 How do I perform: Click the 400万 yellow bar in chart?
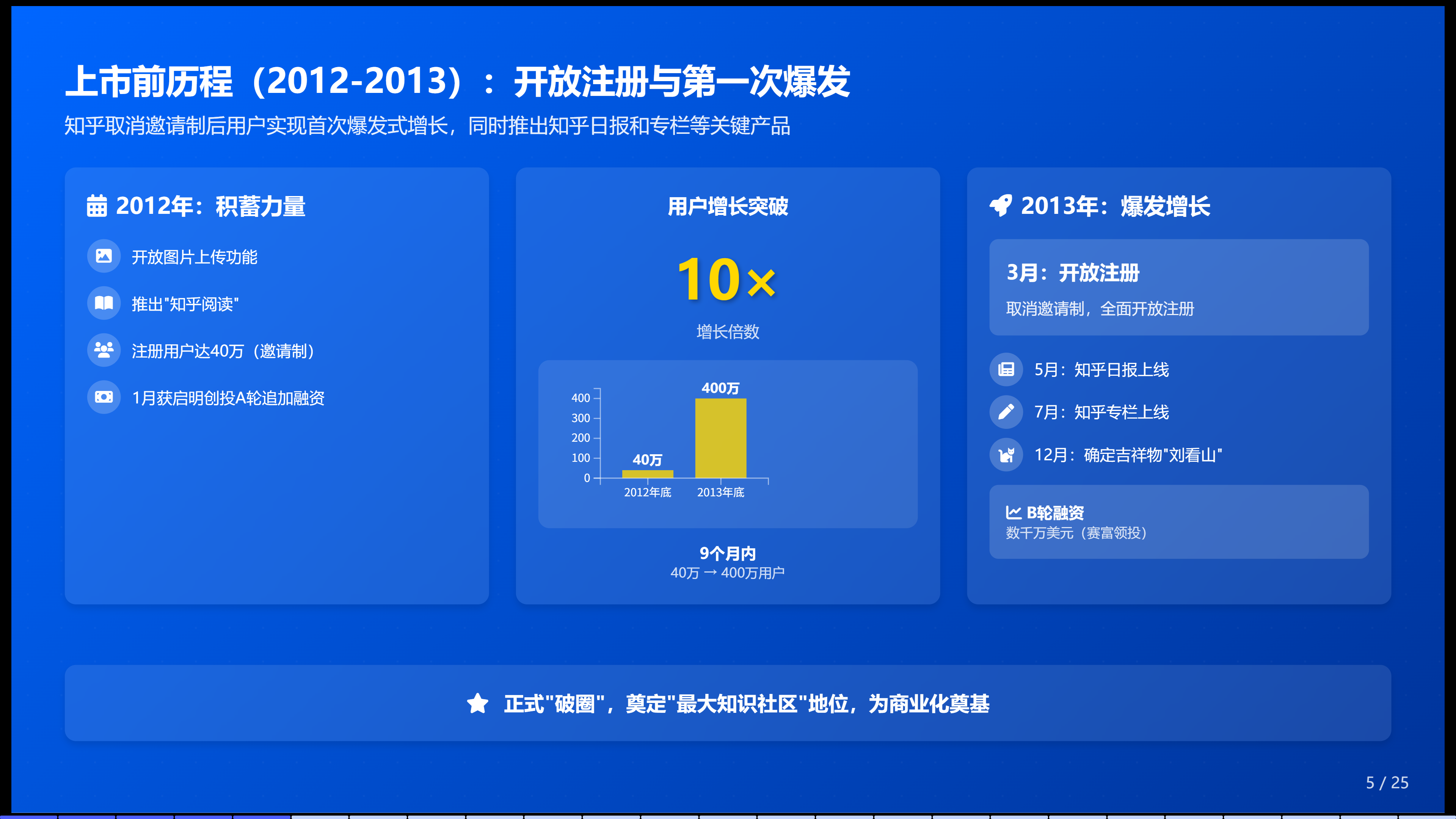coord(721,438)
